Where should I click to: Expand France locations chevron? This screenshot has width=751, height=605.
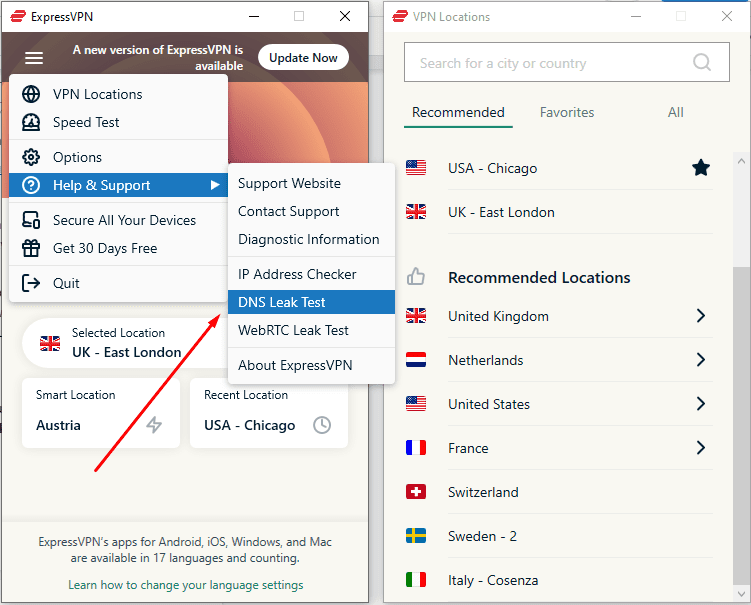701,447
